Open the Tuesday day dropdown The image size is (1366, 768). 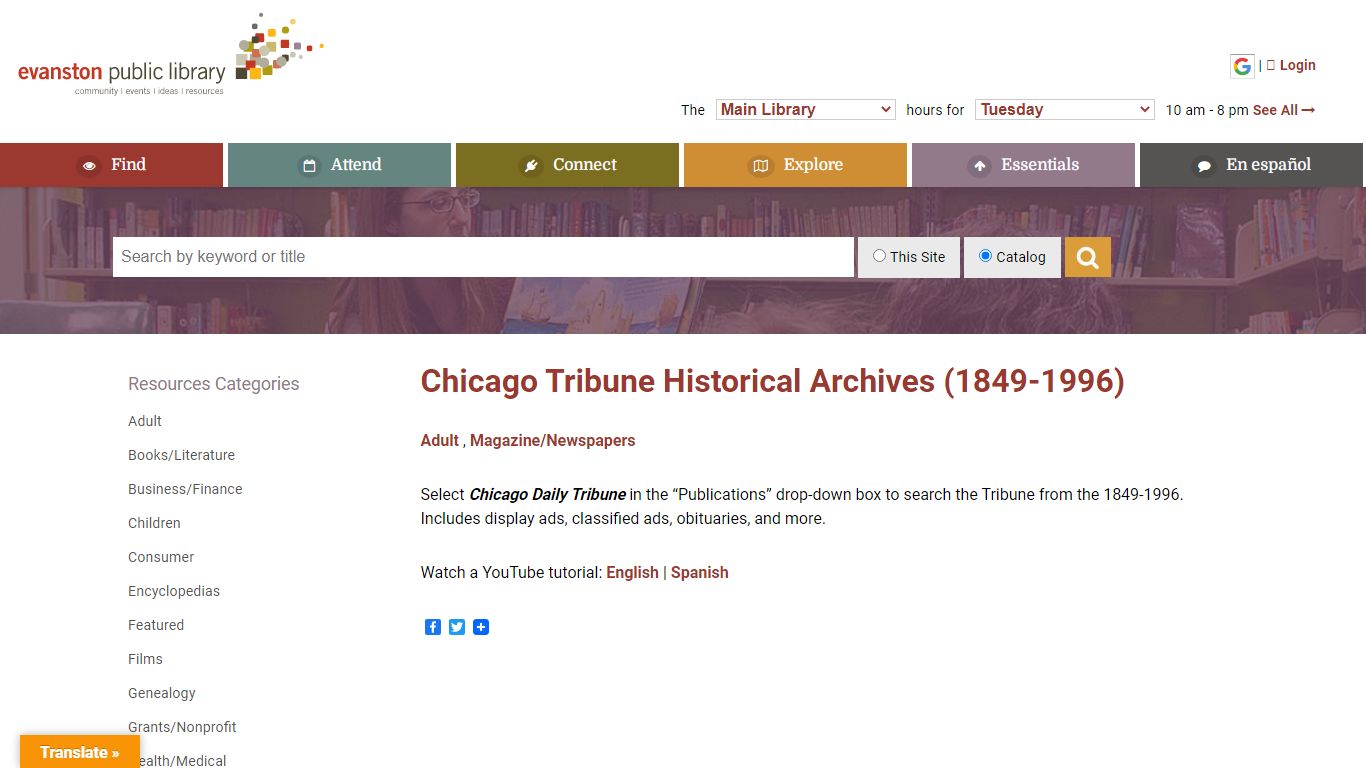pos(1065,110)
